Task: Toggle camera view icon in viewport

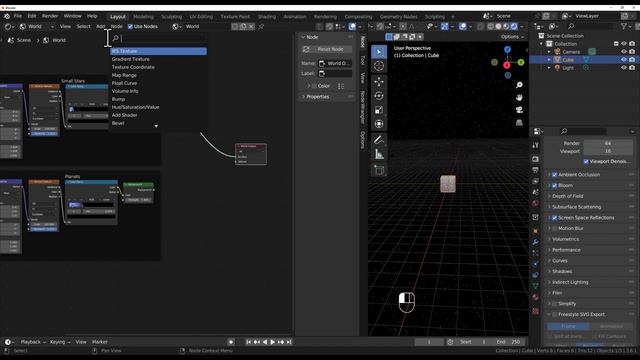Action: [x=519, y=110]
